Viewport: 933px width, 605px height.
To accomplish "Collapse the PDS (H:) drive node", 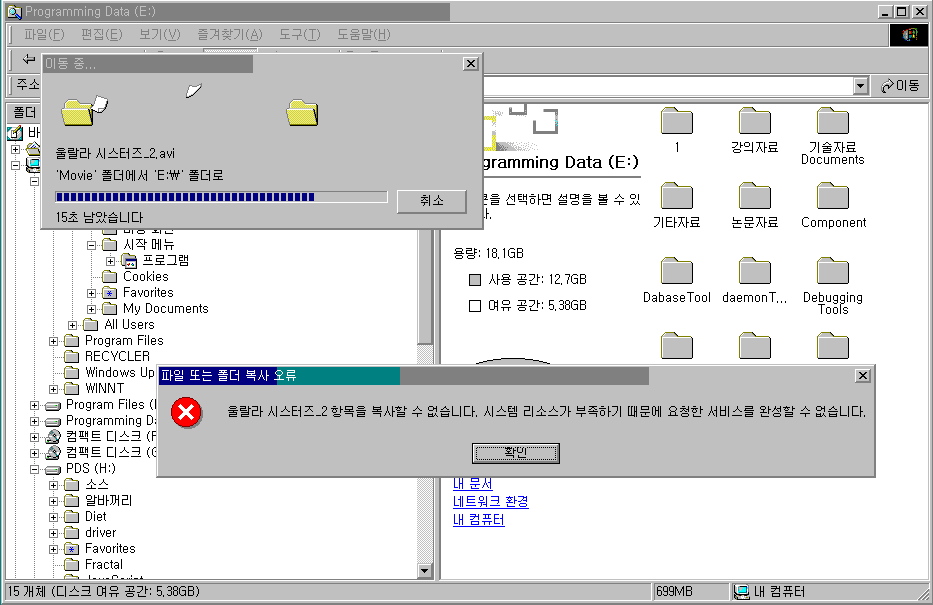I will (35, 469).
